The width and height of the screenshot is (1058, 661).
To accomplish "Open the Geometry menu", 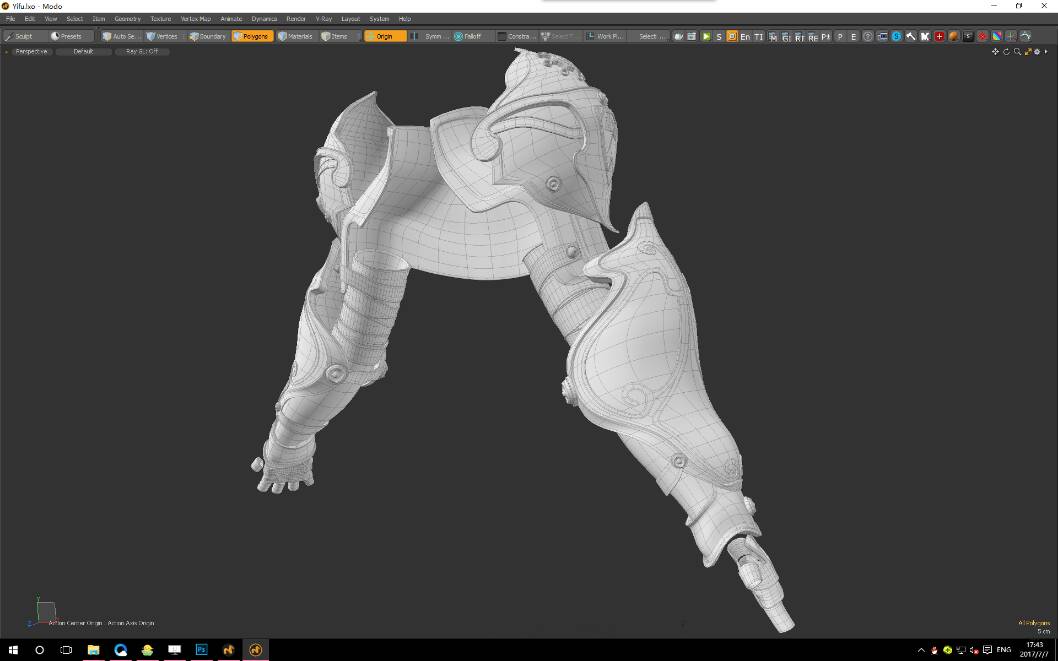I will pos(128,19).
